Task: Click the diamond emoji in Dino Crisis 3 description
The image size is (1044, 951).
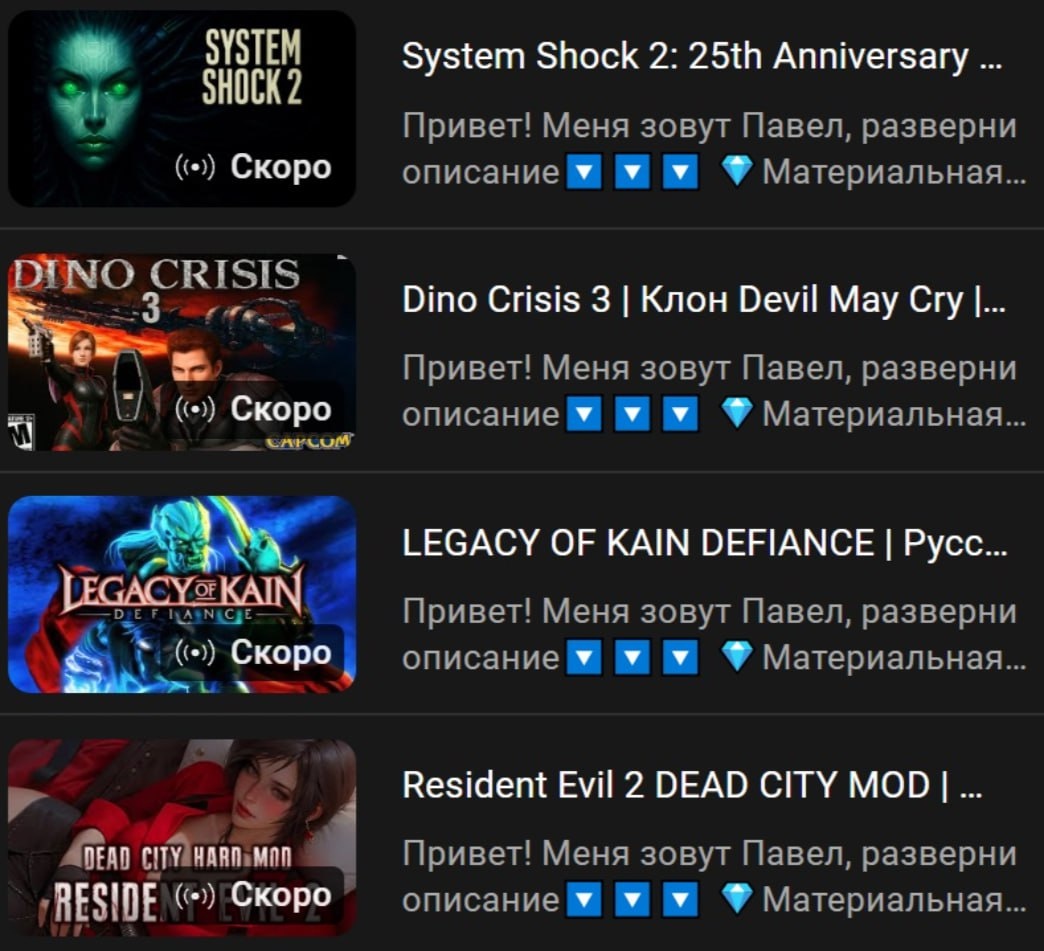Action: [x=737, y=414]
